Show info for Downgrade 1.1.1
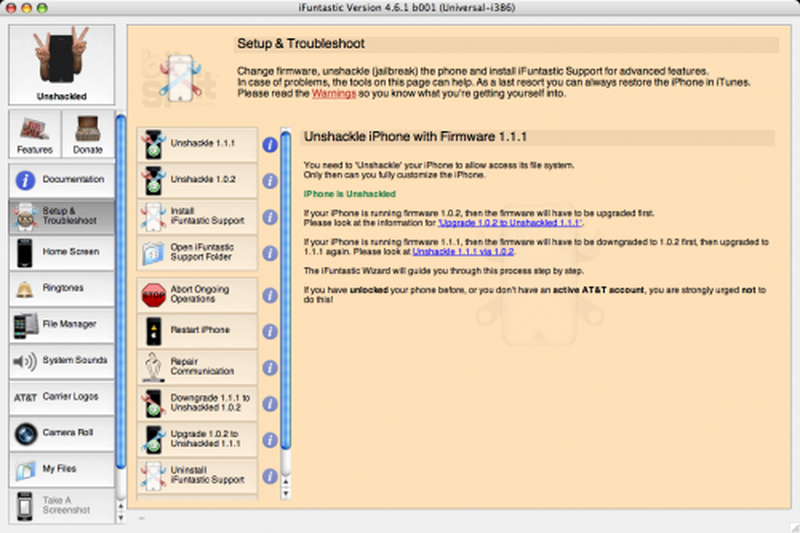 pos(270,404)
